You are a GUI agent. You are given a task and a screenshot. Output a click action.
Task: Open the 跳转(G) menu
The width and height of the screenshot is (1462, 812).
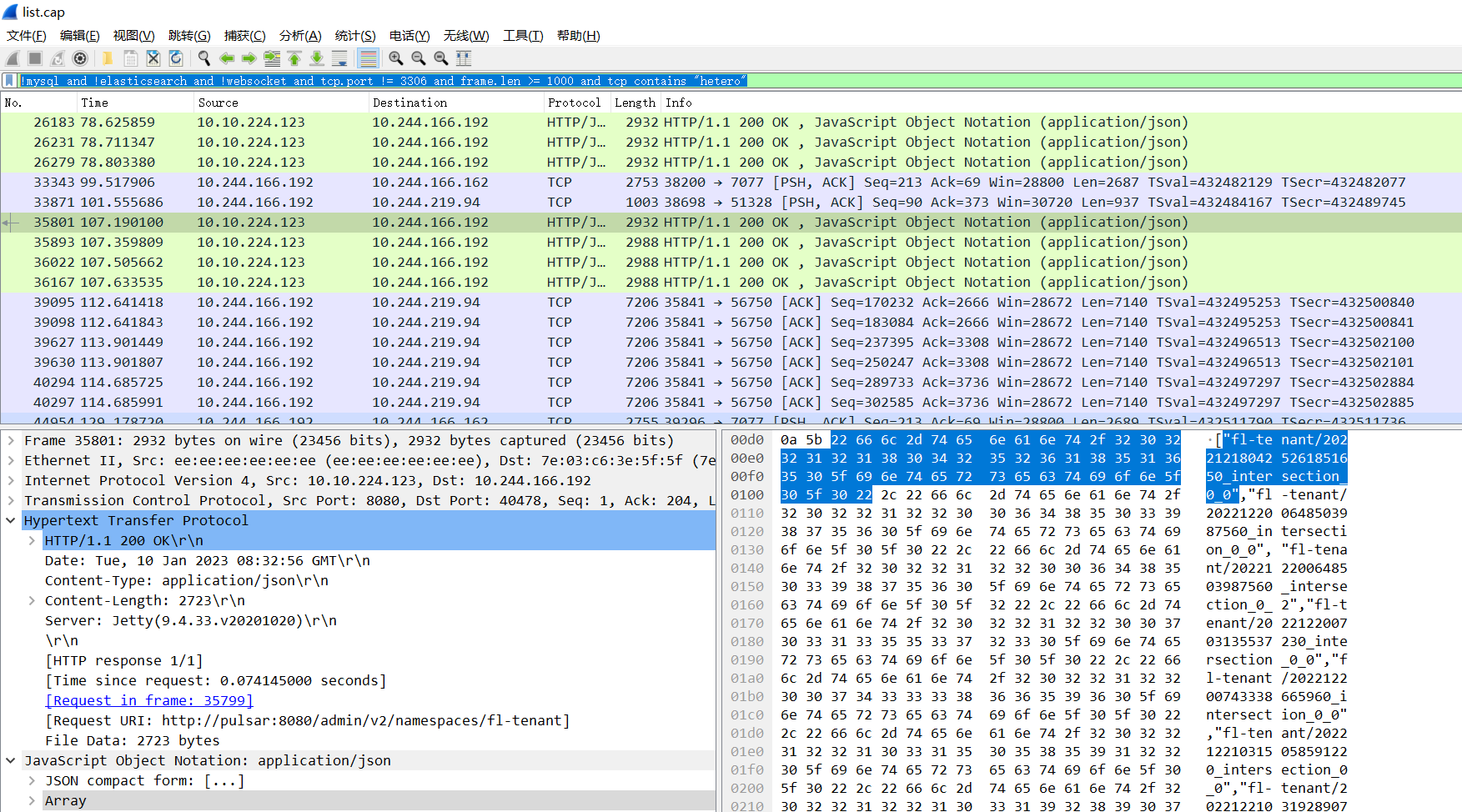[x=189, y=36]
